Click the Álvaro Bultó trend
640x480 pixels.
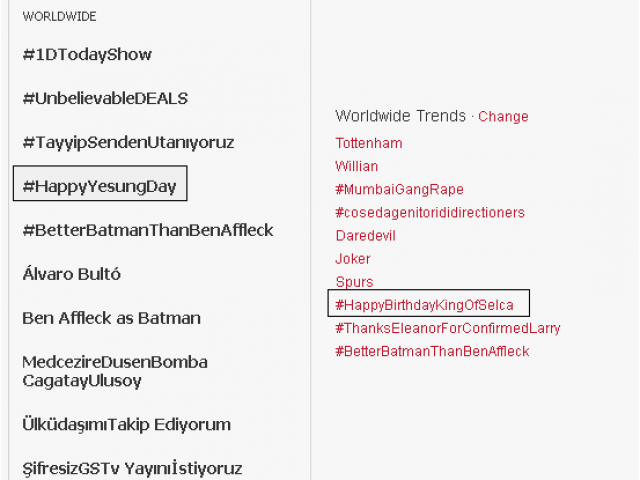click(x=71, y=274)
